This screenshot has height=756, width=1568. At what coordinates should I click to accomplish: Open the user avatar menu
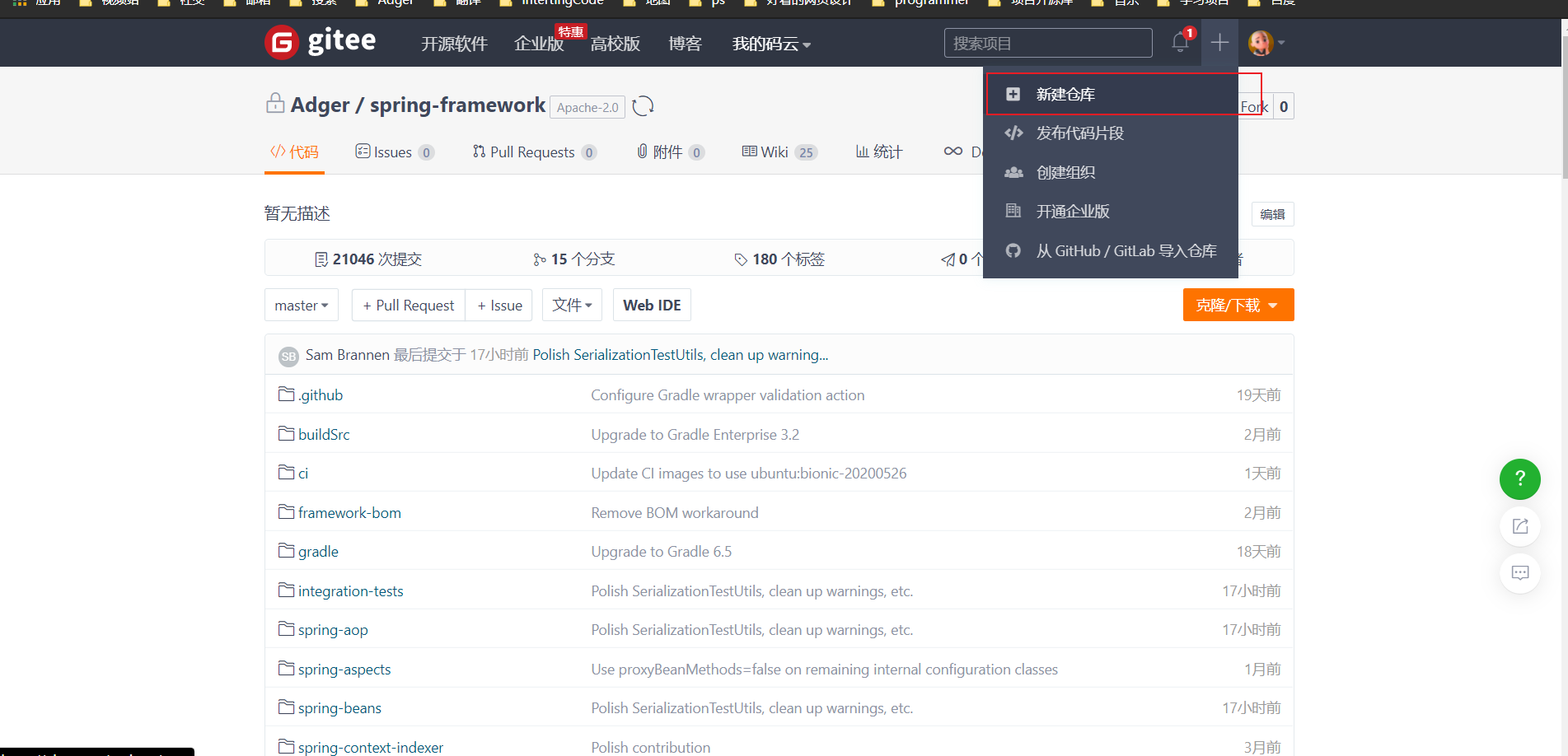(x=1266, y=42)
